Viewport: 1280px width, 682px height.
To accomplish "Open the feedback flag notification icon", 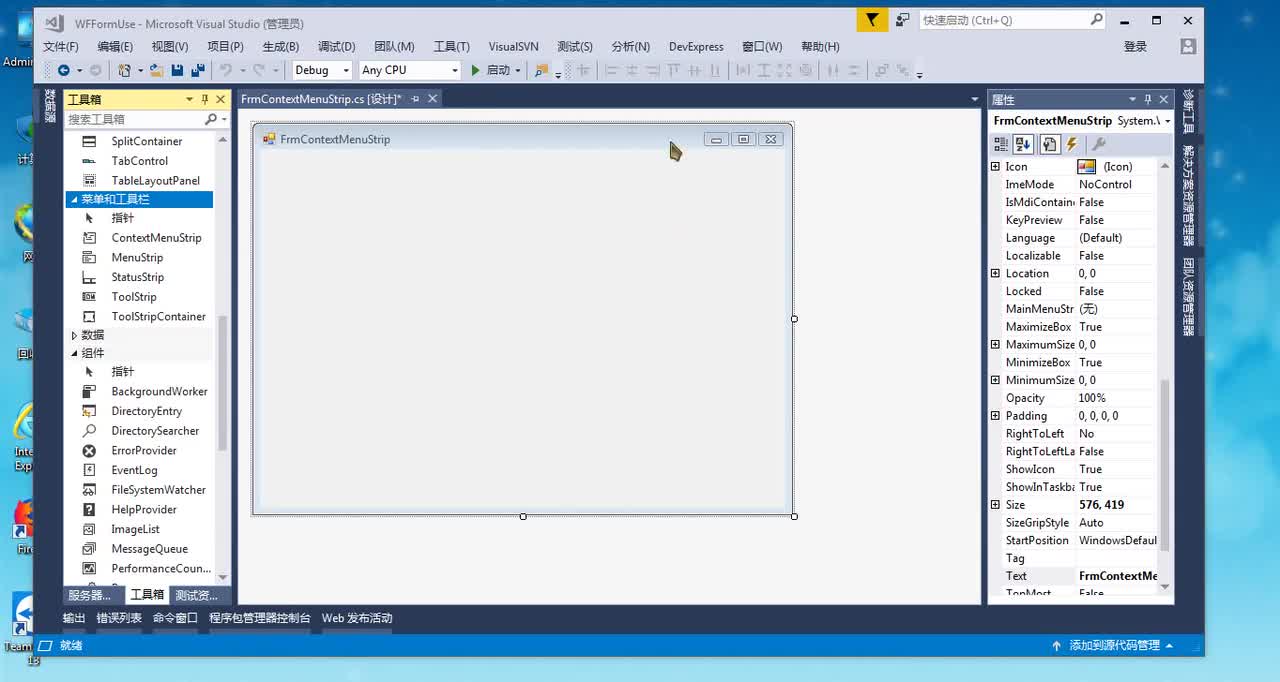I will (x=872, y=20).
